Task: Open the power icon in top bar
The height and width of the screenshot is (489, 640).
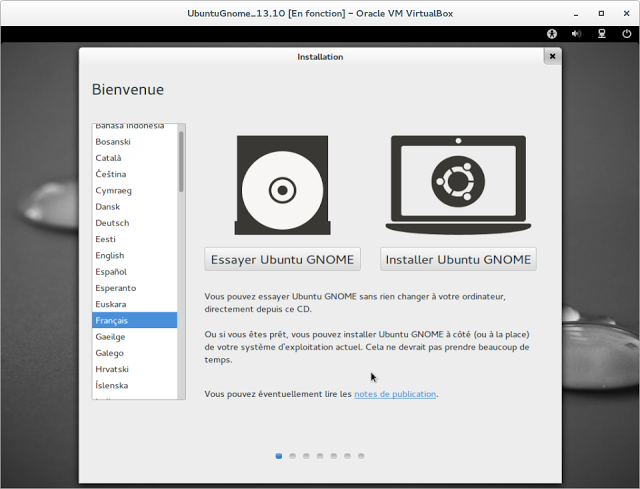Action: [x=627, y=34]
